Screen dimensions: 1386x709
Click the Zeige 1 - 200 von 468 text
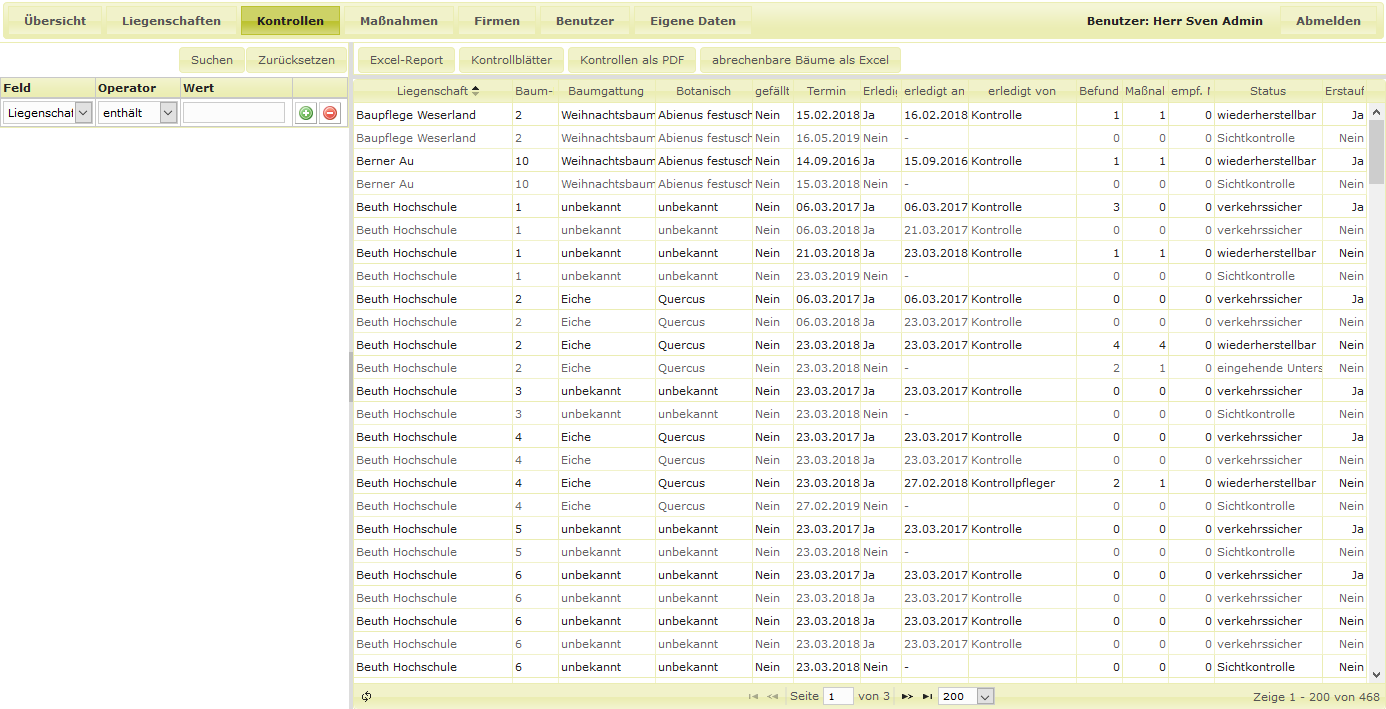pyautogui.click(x=1316, y=697)
